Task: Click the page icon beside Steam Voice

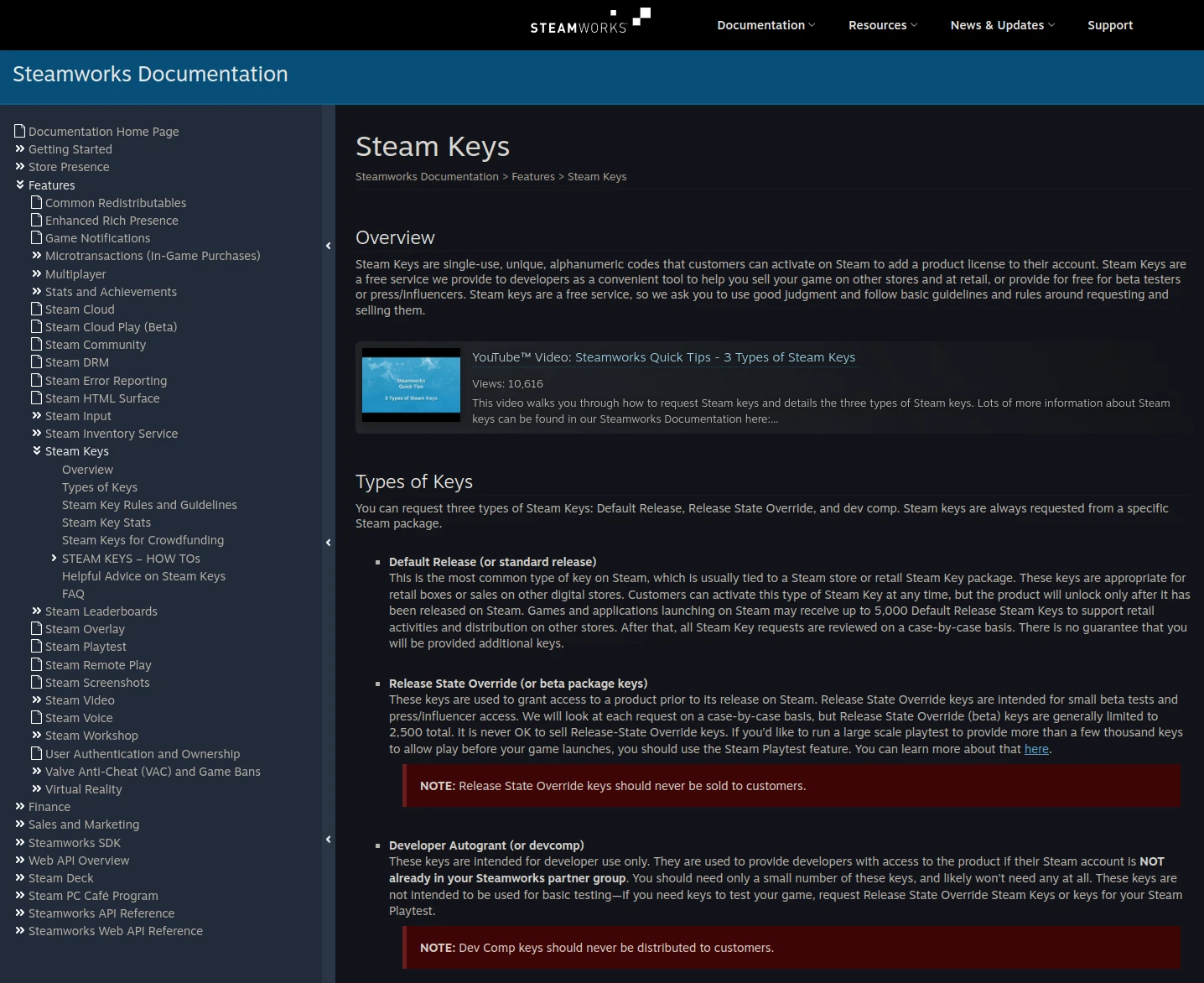Action: tap(37, 717)
